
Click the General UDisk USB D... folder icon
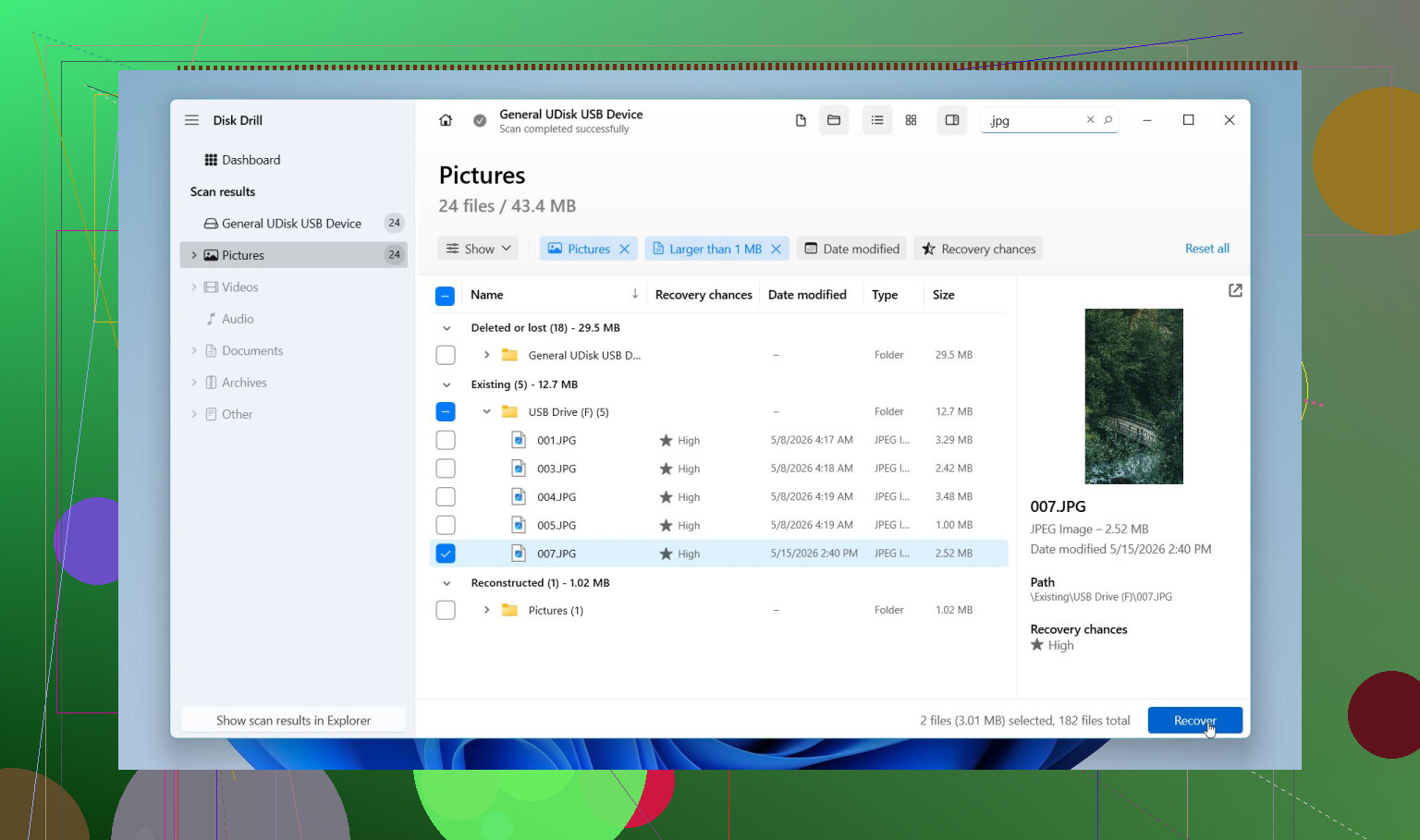click(509, 355)
